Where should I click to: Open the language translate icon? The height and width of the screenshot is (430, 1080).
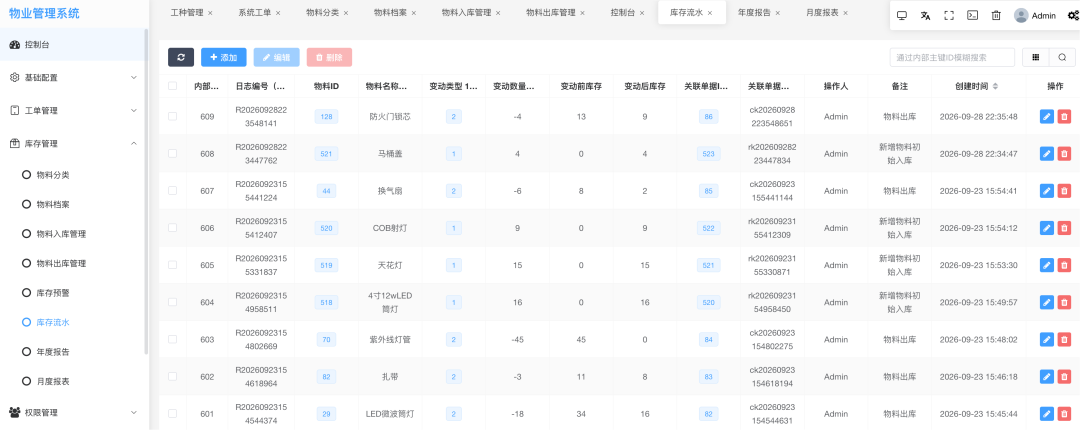point(925,16)
